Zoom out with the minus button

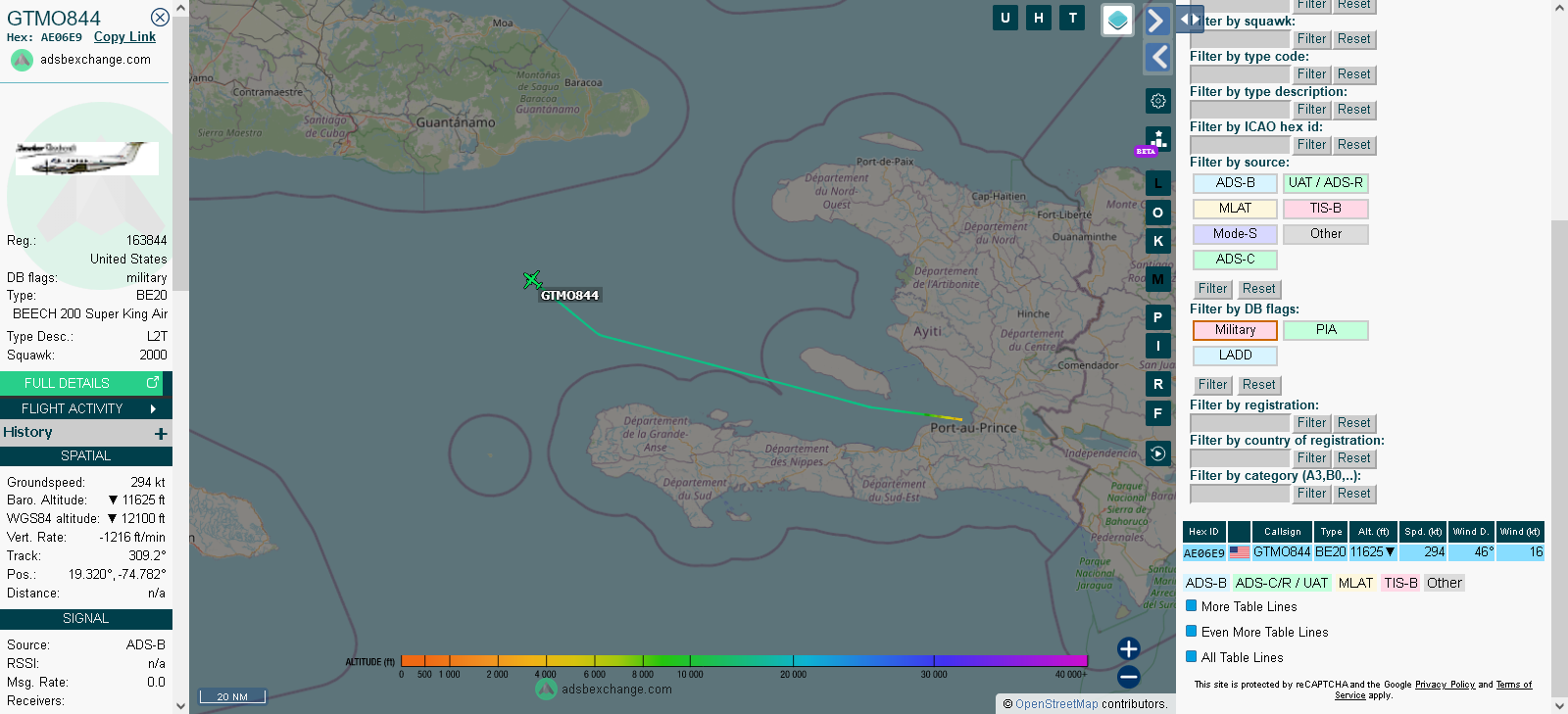pyautogui.click(x=1129, y=677)
